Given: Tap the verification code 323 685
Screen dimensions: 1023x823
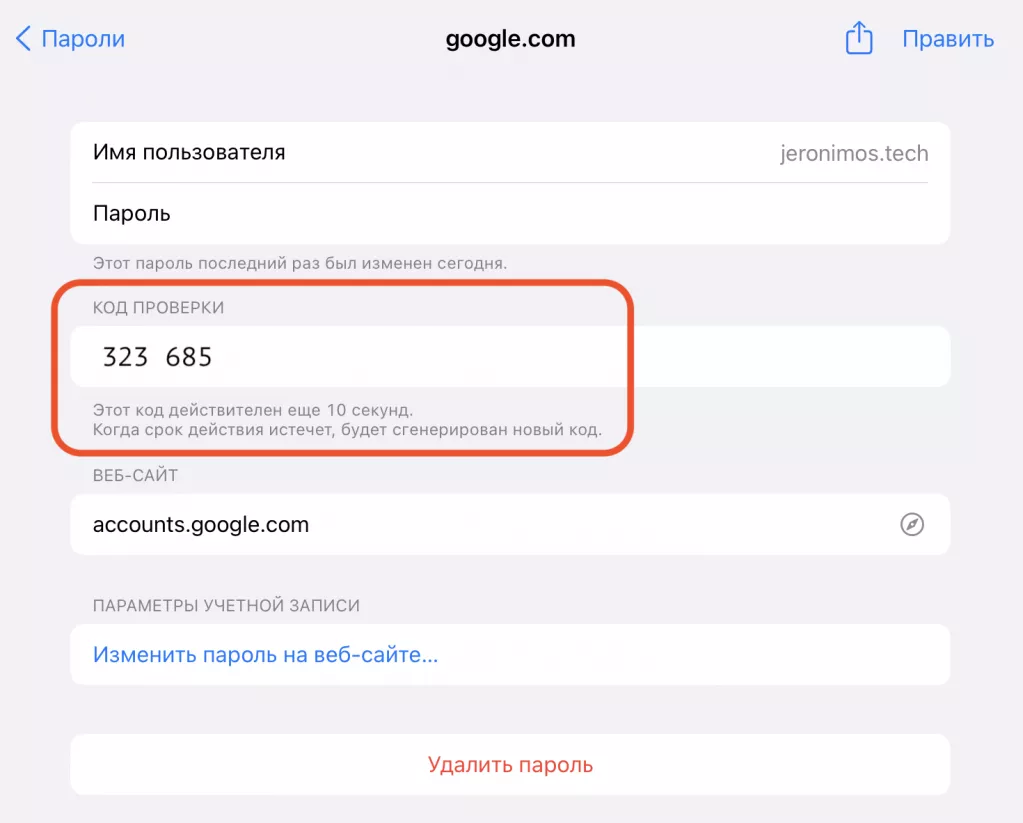Looking at the screenshot, I should point(158,357).
